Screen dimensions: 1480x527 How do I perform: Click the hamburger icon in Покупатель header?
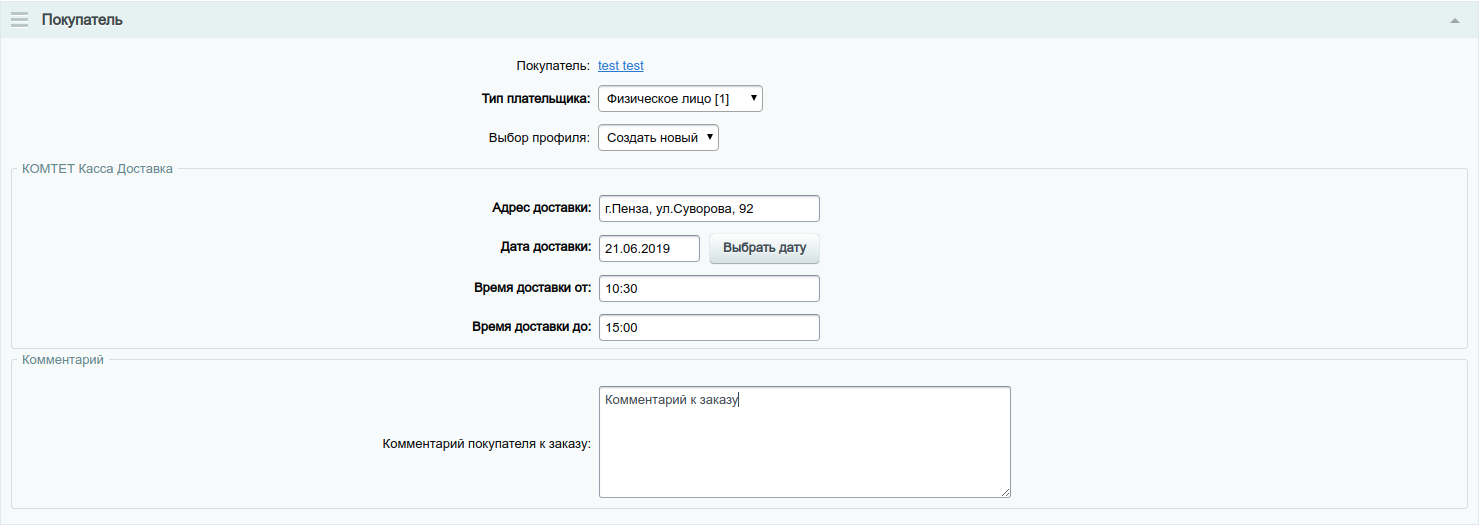(x=19, y=20)
